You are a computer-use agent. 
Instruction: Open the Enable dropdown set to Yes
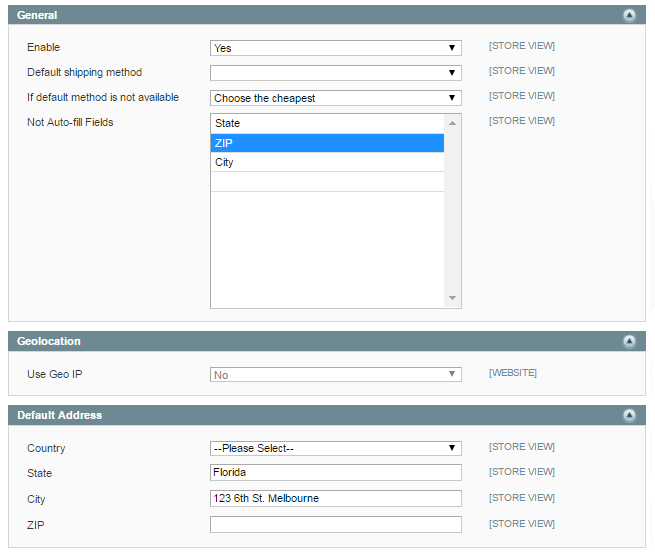[x=335, y=48]
